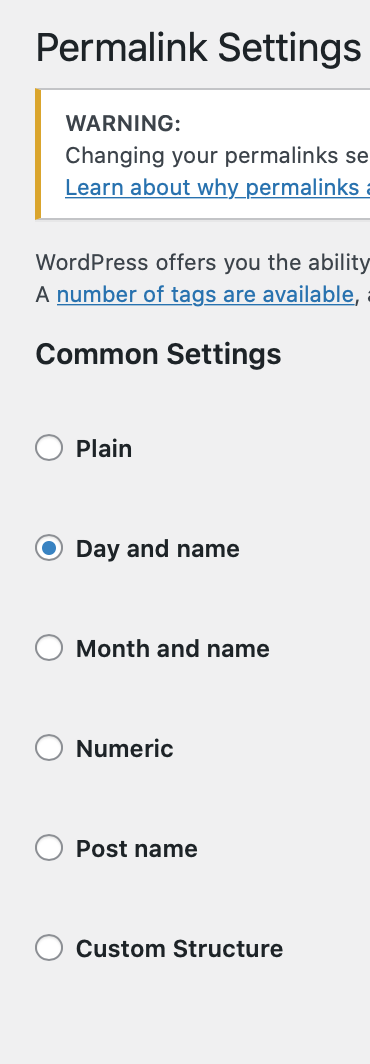
Task: Select the Plain radio button
Action: pyautogui.click(x=49, y=448)
